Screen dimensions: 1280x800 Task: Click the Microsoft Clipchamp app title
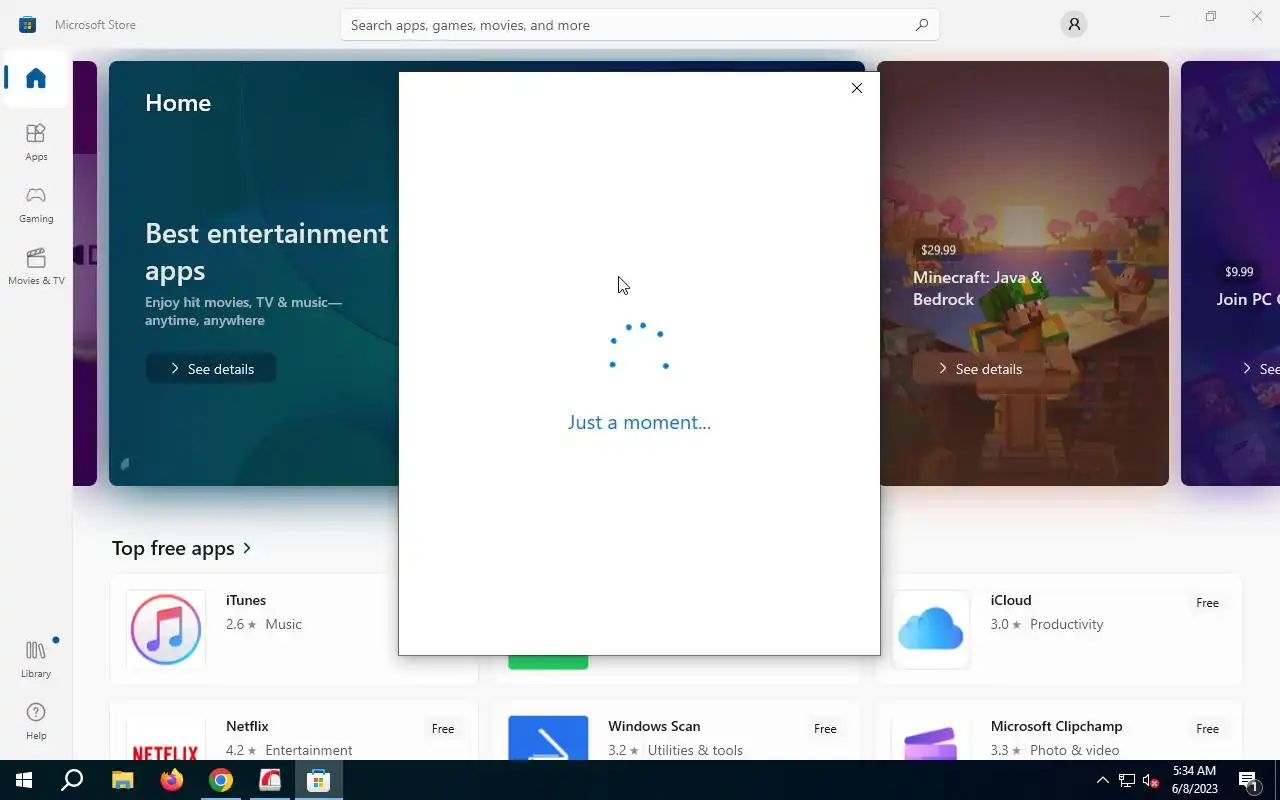(1056, 726)
